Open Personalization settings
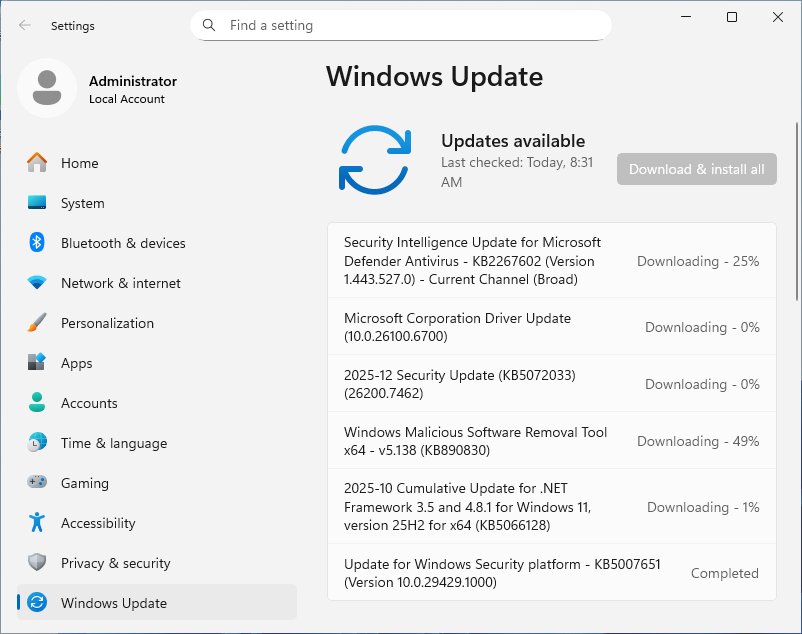802x634 pixels. click(x=157, y=323)
